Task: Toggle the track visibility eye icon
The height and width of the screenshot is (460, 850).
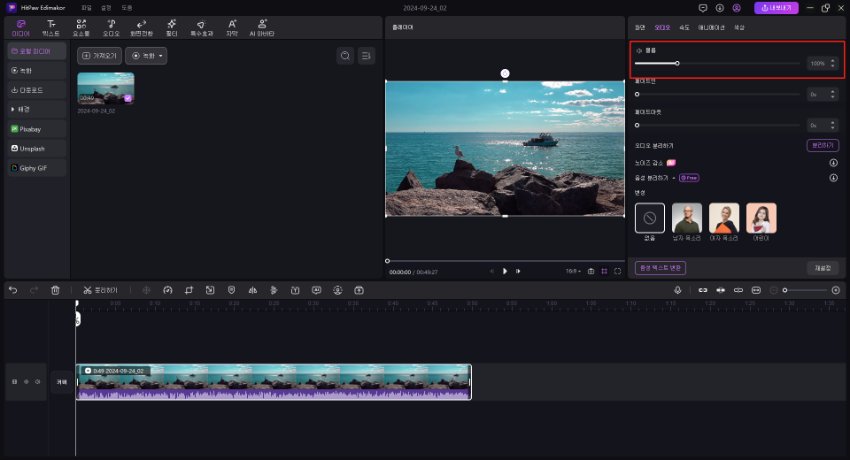Action: (26, 382)
